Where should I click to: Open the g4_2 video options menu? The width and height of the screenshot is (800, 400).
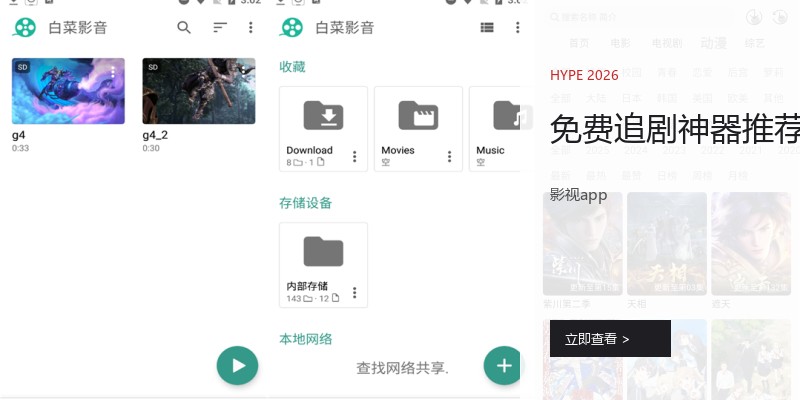click(244, 72)
